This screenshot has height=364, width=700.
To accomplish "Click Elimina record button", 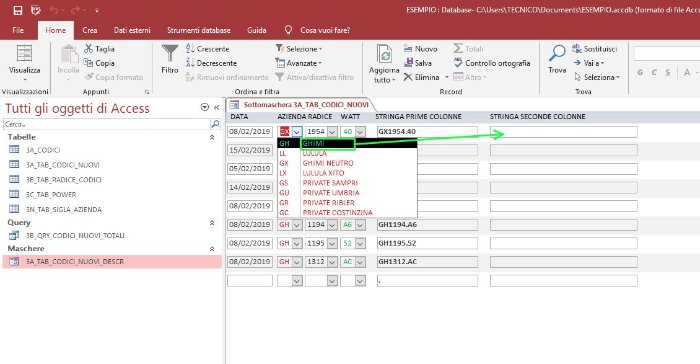I will click(421, 77).
